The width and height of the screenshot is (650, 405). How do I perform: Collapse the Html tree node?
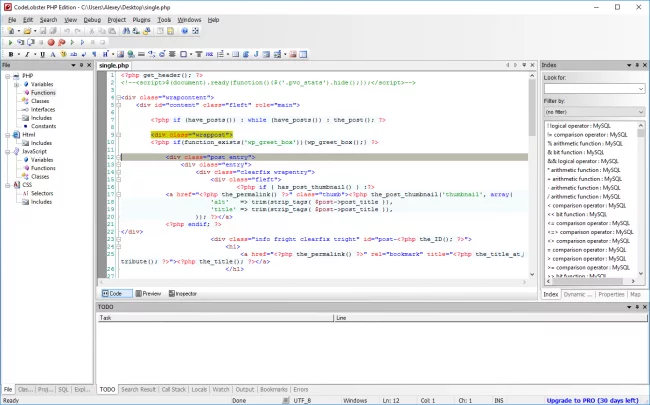pyautogui.click(x=7, y=135)
